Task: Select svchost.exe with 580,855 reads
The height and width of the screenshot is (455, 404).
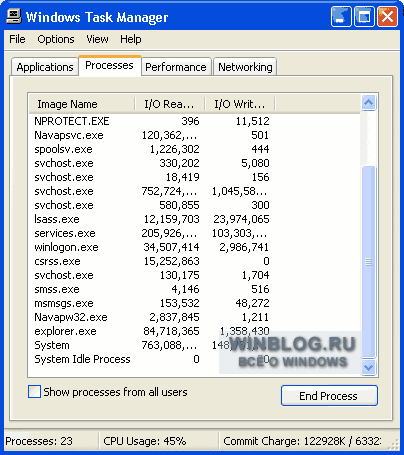Action: [152, 205]
